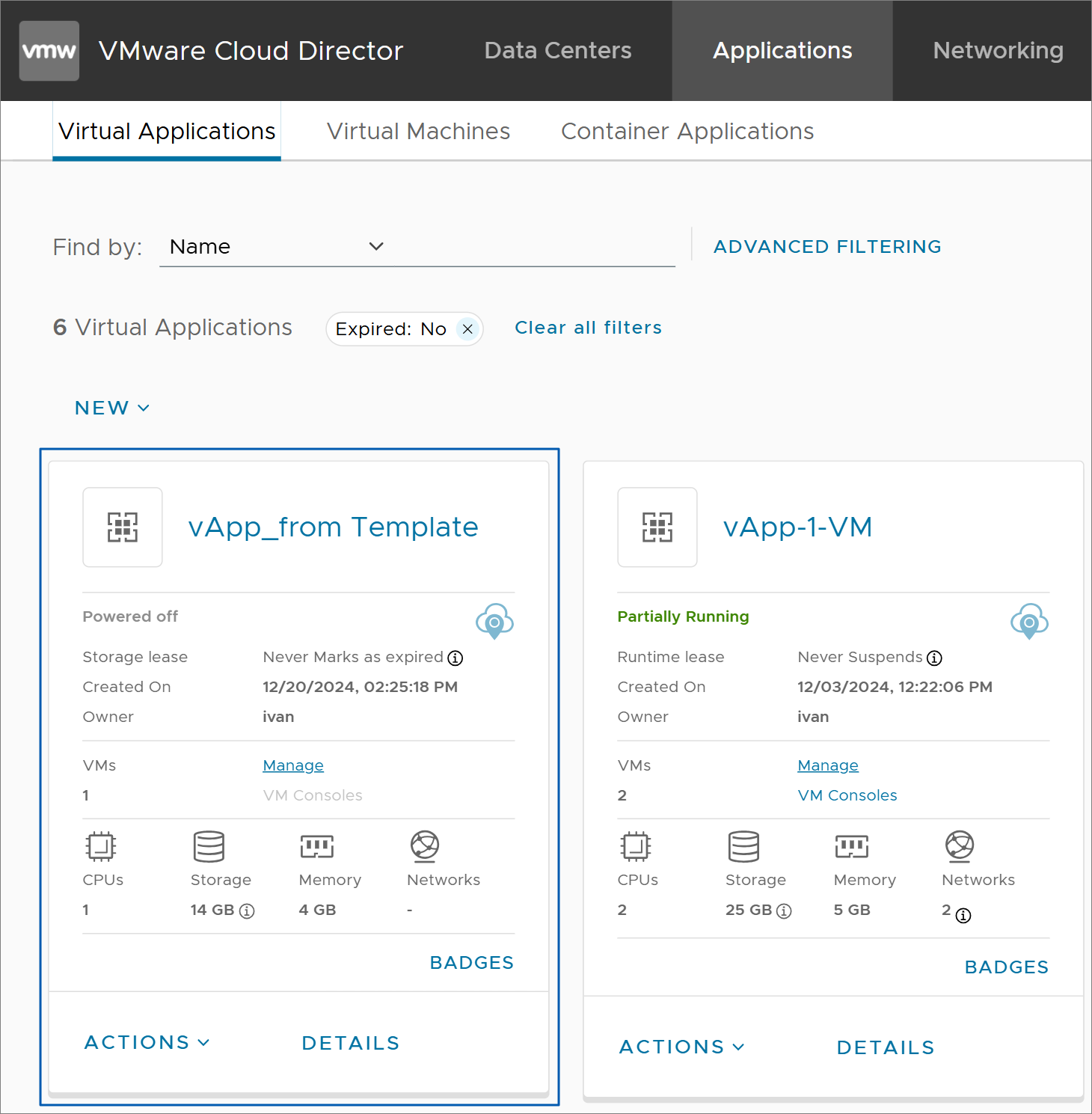The image size is (1092, 1114).
Task: Click info icon beside 25 GB storage
Action: click(784, 911)
